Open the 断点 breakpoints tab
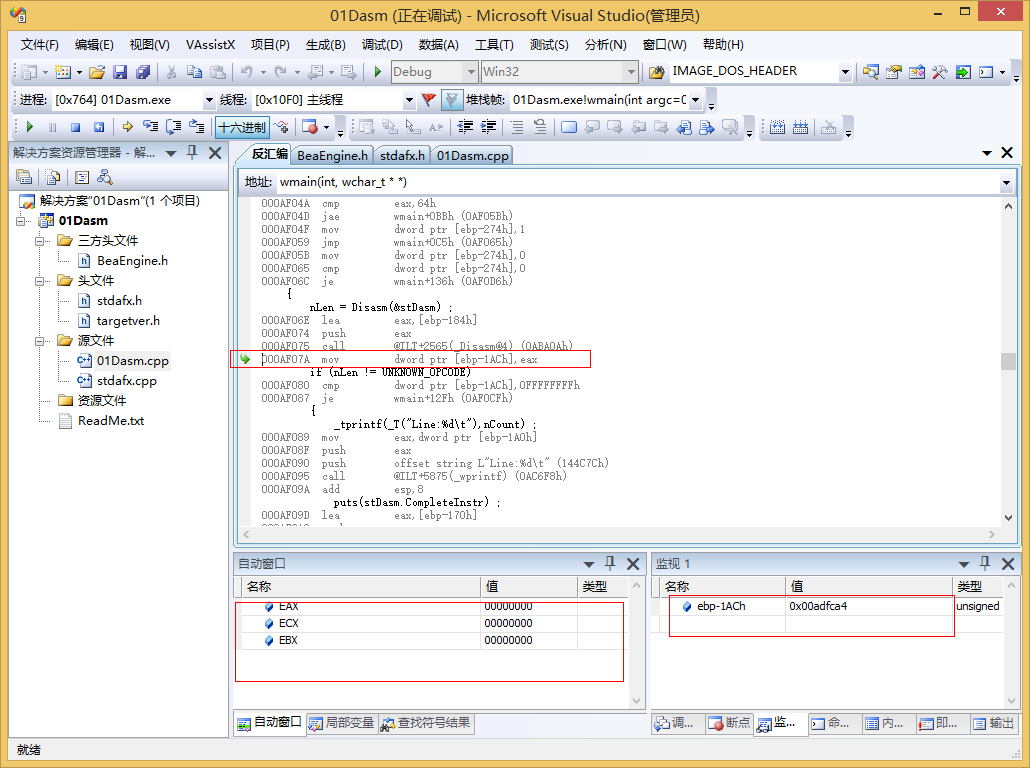This screenshot has height=768, width=1030. [x=729, y=723]
